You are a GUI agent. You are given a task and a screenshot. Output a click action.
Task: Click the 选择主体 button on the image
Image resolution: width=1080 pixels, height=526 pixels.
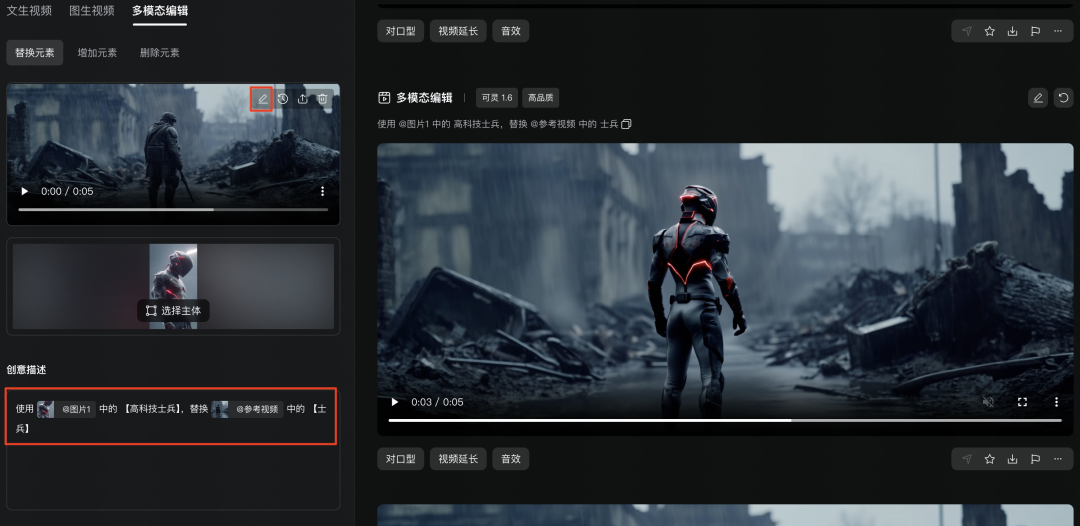coord(173,311)
